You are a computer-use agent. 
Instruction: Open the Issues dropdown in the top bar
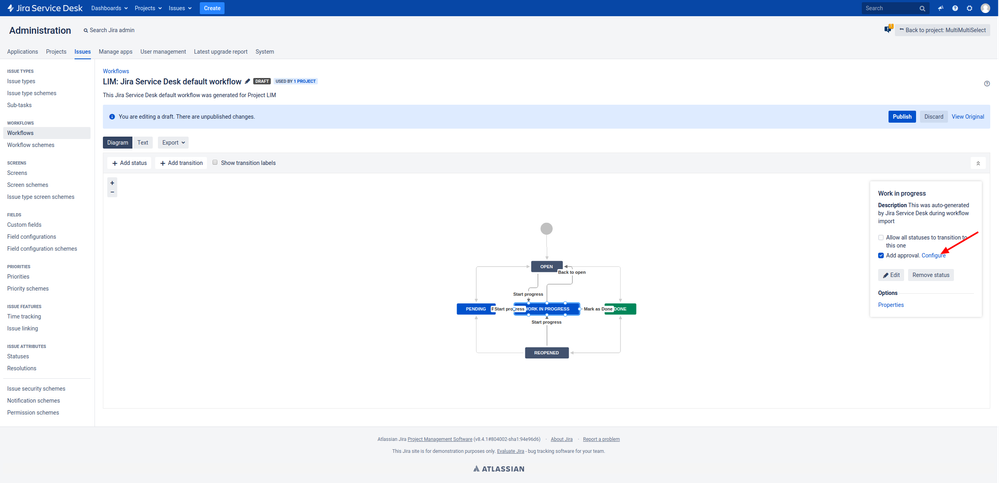click(x=182, y=8)
